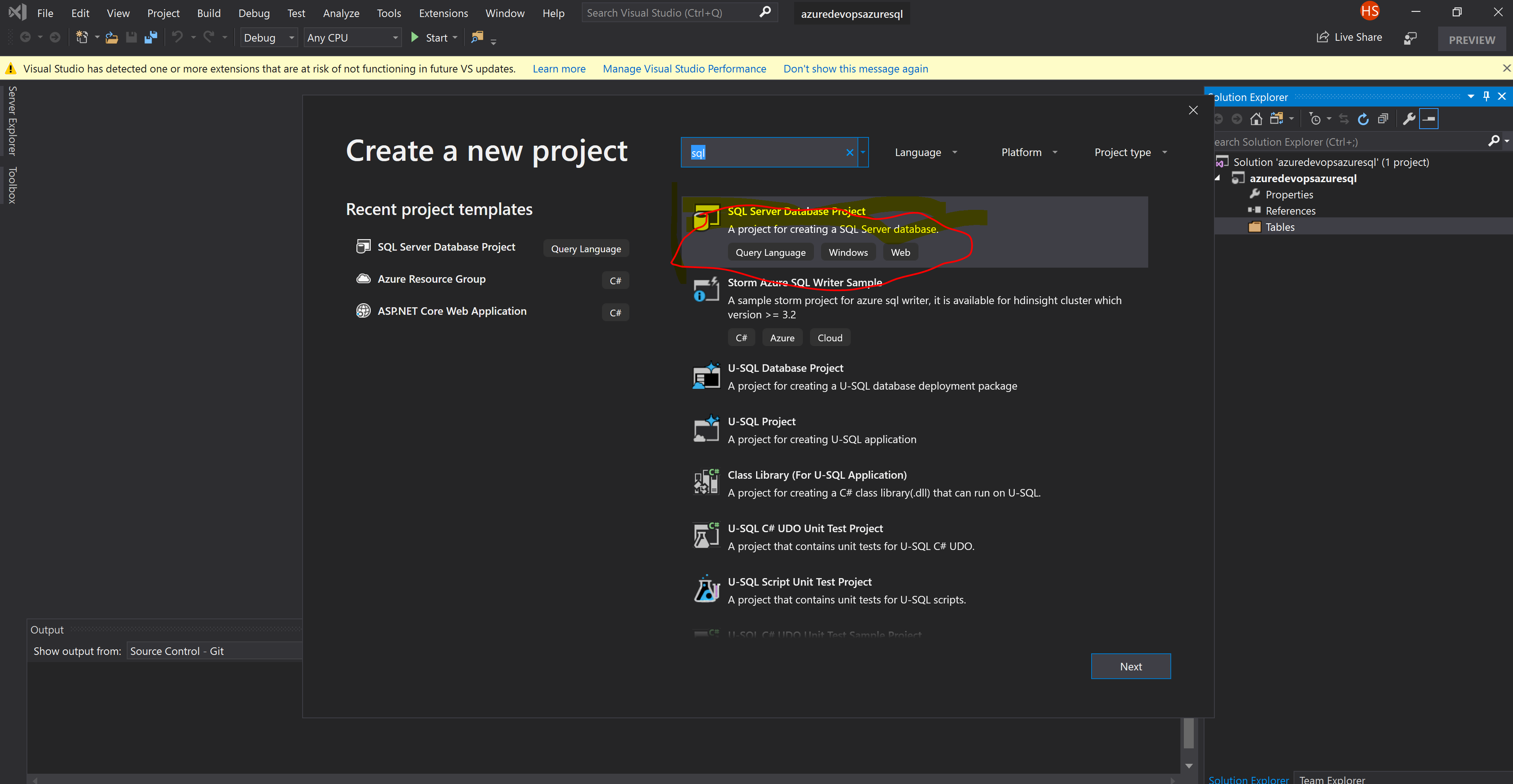Click the Find in Files icon in toolbar

coord(477,37)
